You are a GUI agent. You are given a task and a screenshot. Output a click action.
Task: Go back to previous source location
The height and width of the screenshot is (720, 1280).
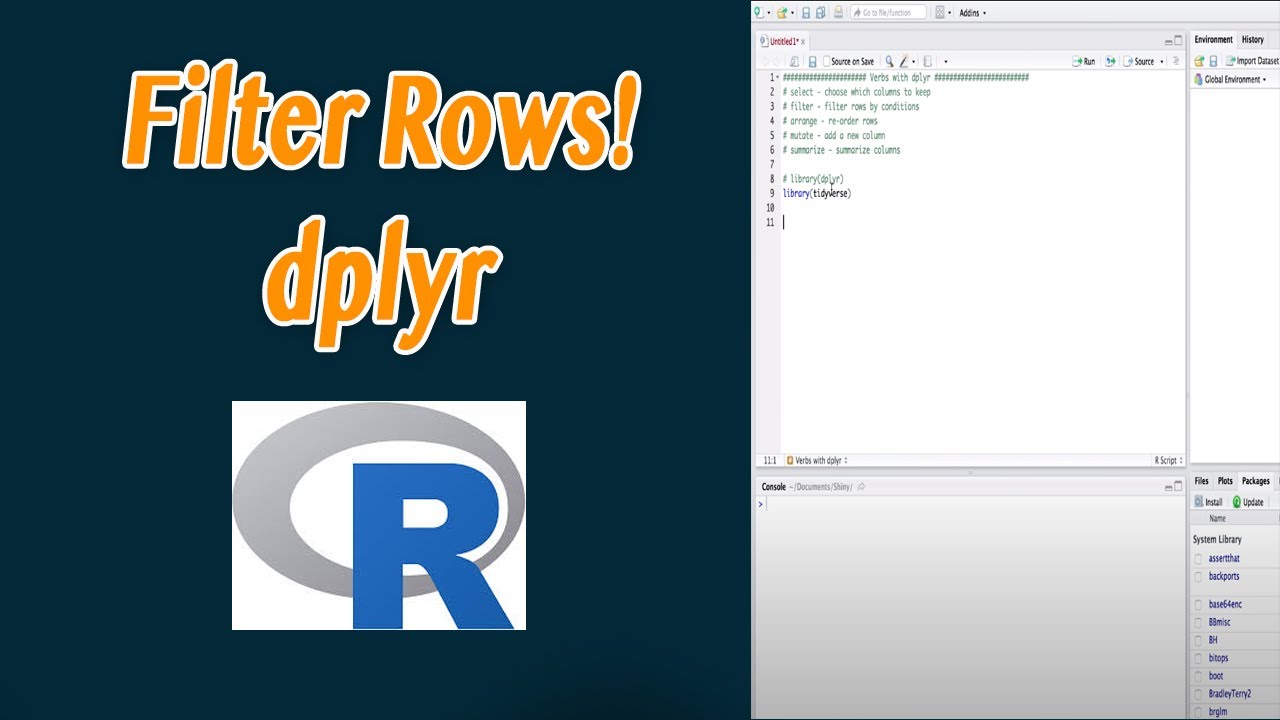765,61
